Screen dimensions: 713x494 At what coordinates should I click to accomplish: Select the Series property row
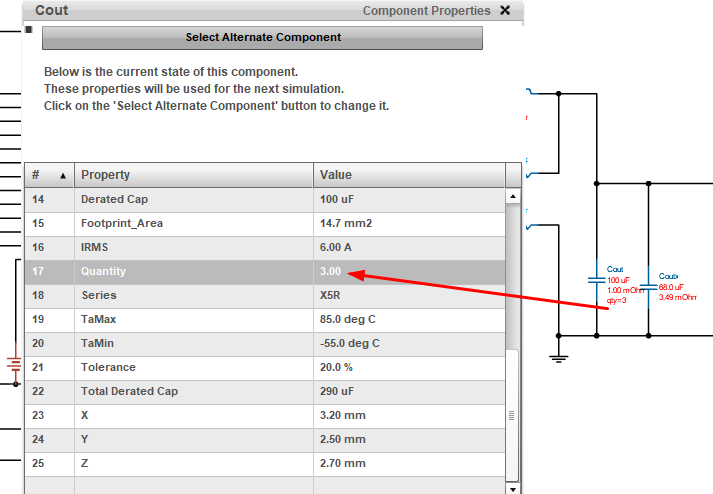click(265, 296)
